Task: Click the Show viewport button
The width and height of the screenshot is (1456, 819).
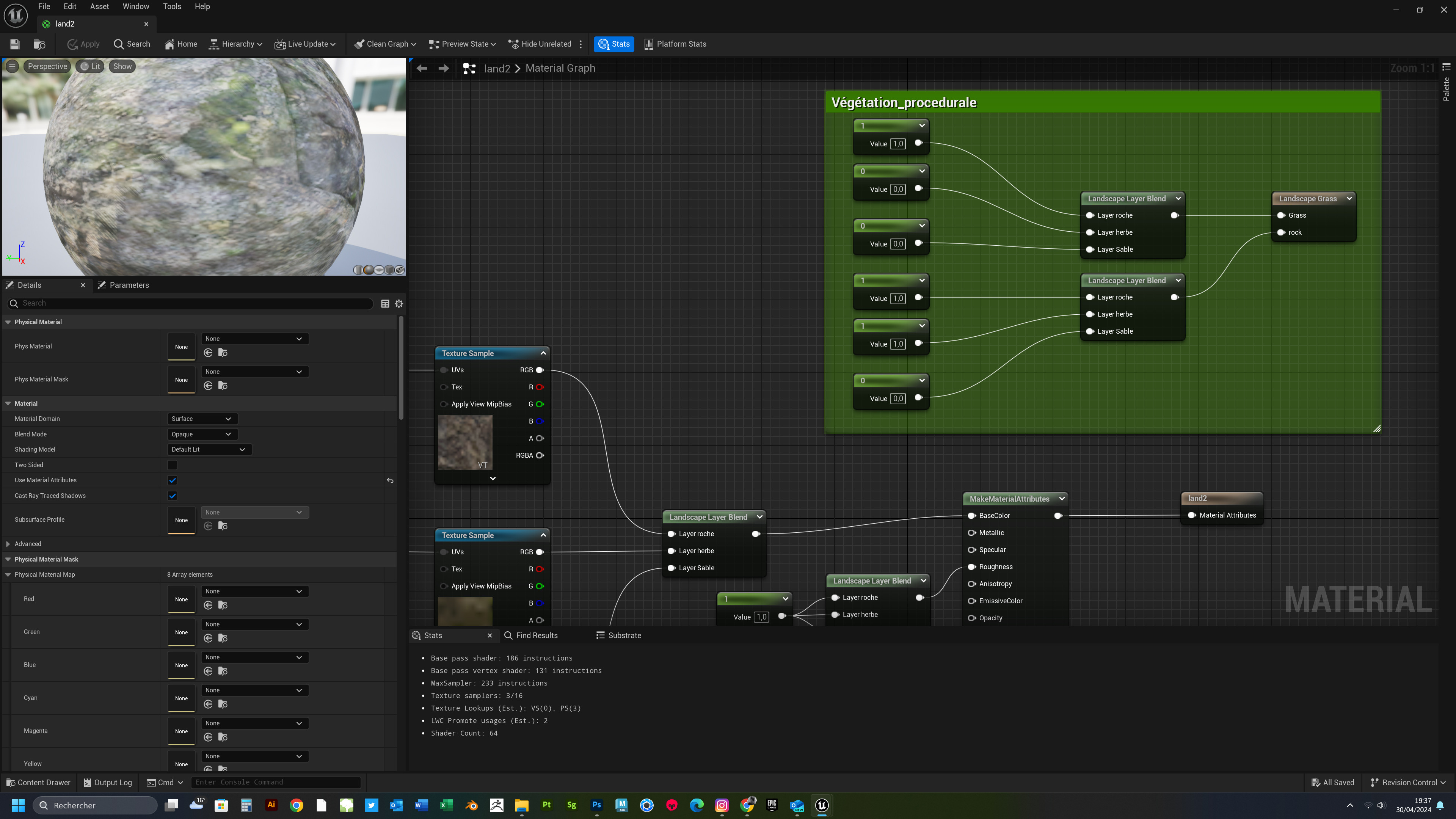Action: [122, 66]
